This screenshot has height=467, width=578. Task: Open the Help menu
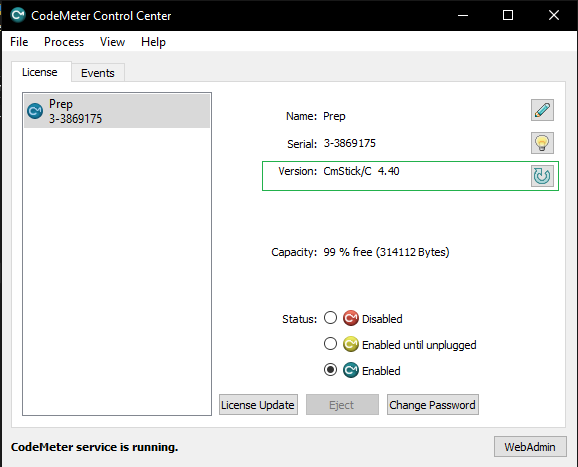[153, 42]
